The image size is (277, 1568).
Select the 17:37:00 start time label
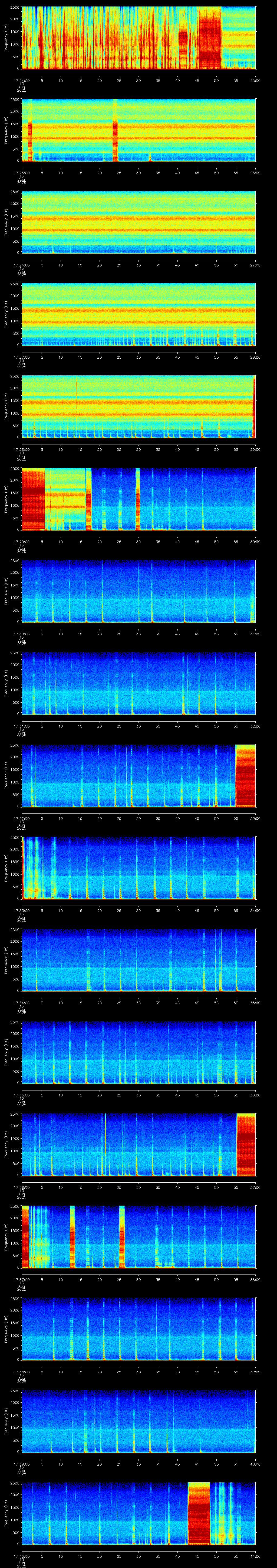pos(22,1279)
